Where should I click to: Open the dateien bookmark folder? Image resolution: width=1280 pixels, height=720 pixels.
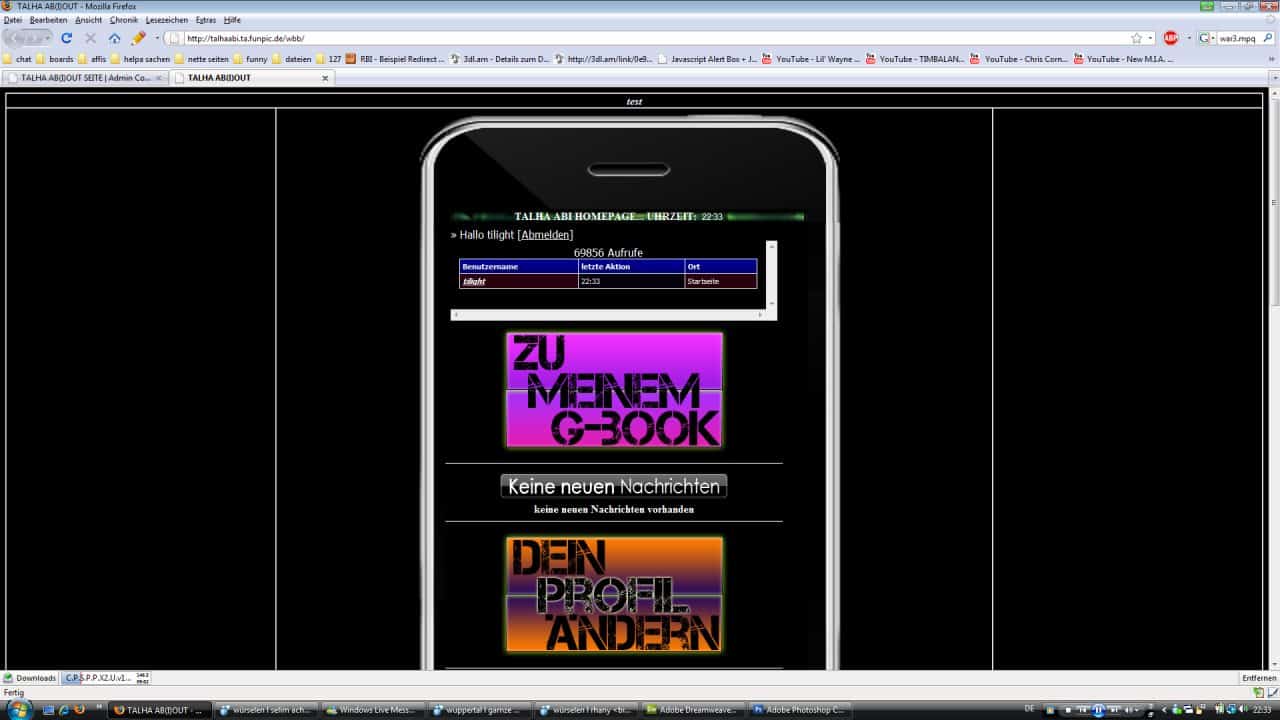292,59
